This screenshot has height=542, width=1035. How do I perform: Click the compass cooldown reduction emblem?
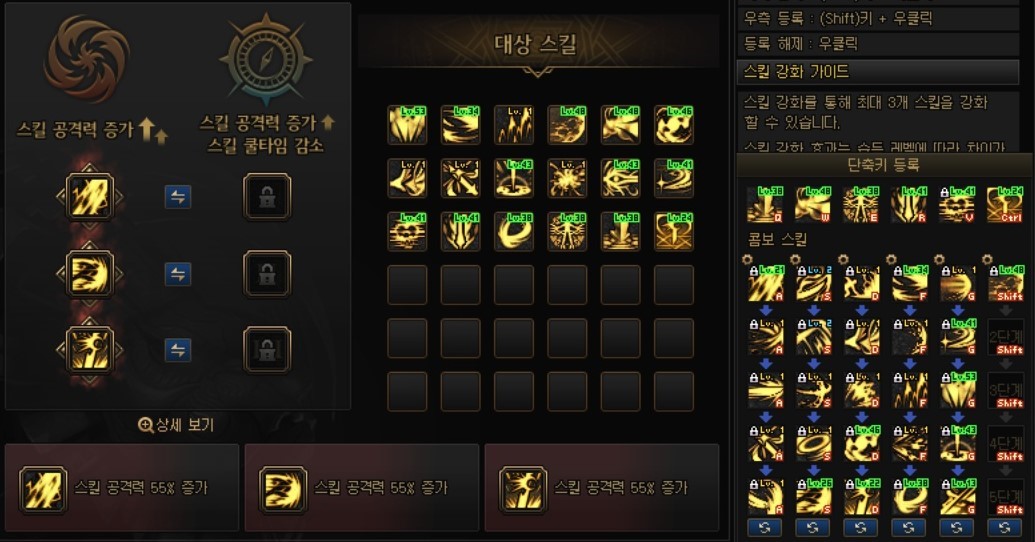265,59
